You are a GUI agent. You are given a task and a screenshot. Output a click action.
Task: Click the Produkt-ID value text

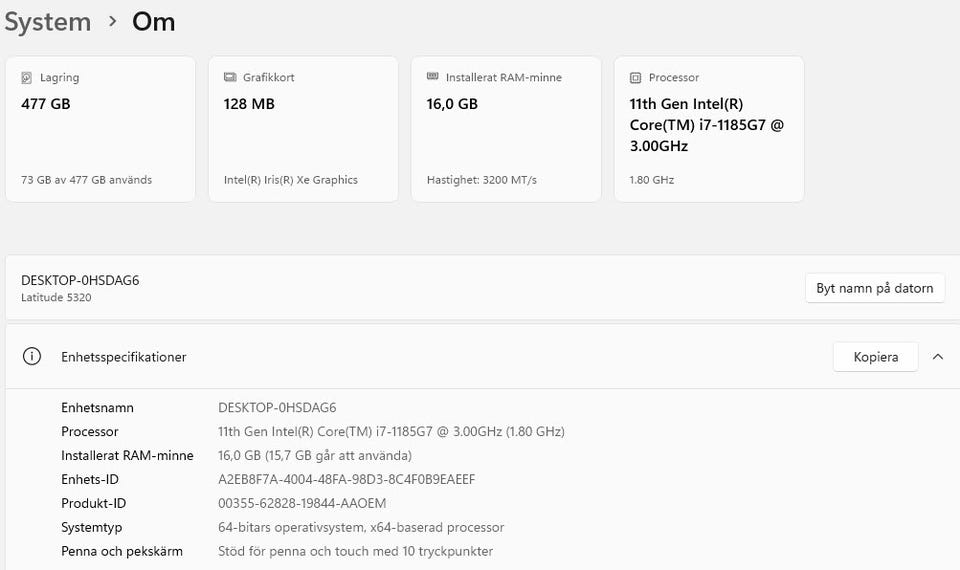coord(302,504)
